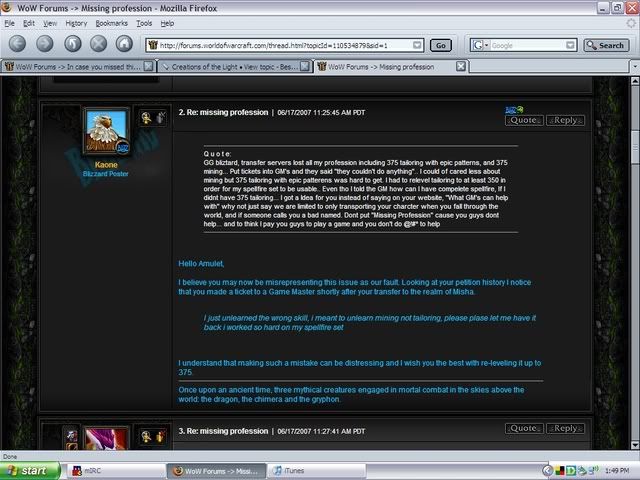Click post 3 author's avatar
Viewport: 640px width, 480px height.
tap(106, 438)
